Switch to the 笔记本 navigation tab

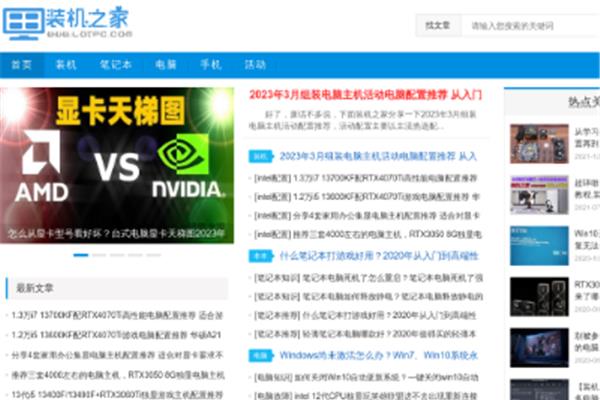click(116, 65)
